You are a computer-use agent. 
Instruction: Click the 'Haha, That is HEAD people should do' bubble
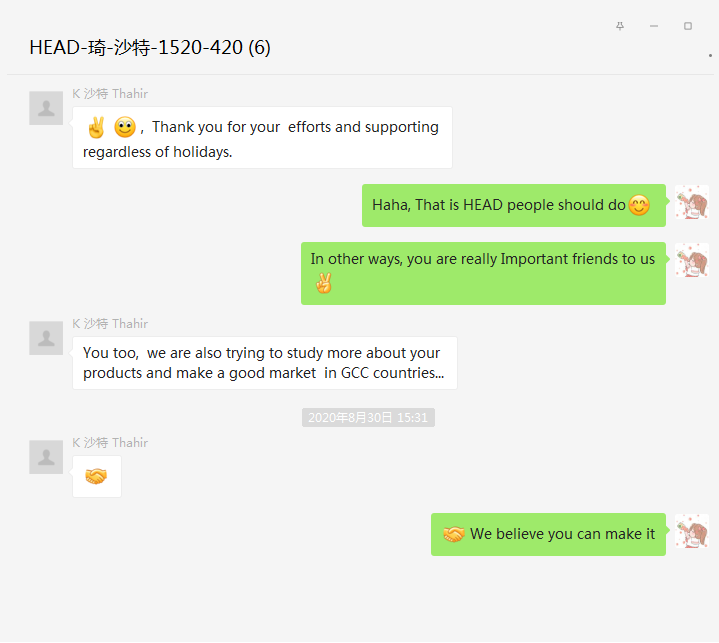(513, 205)
